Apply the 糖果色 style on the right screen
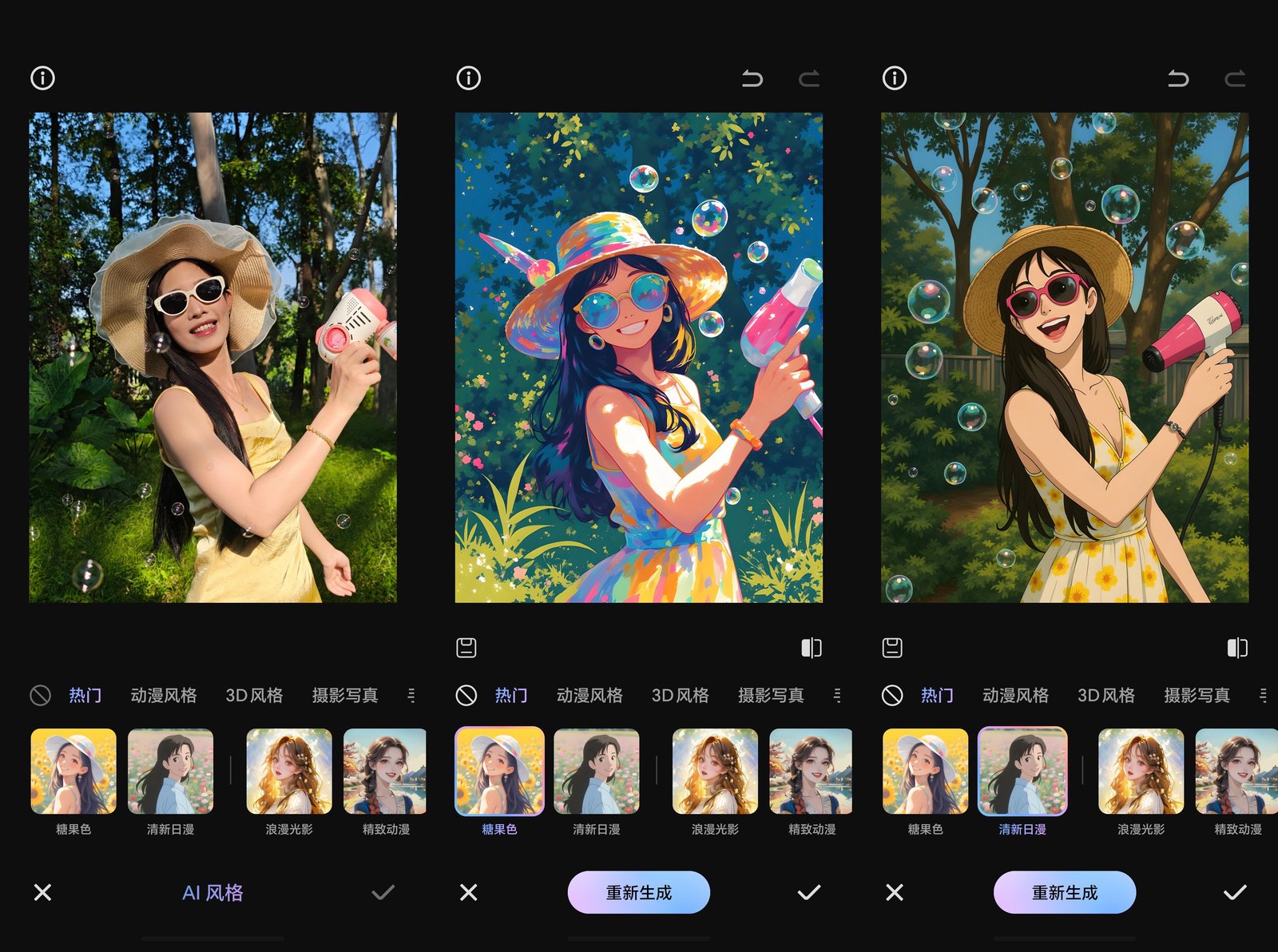The height and width of the screenshot is (952, 1278). (926, 772)
